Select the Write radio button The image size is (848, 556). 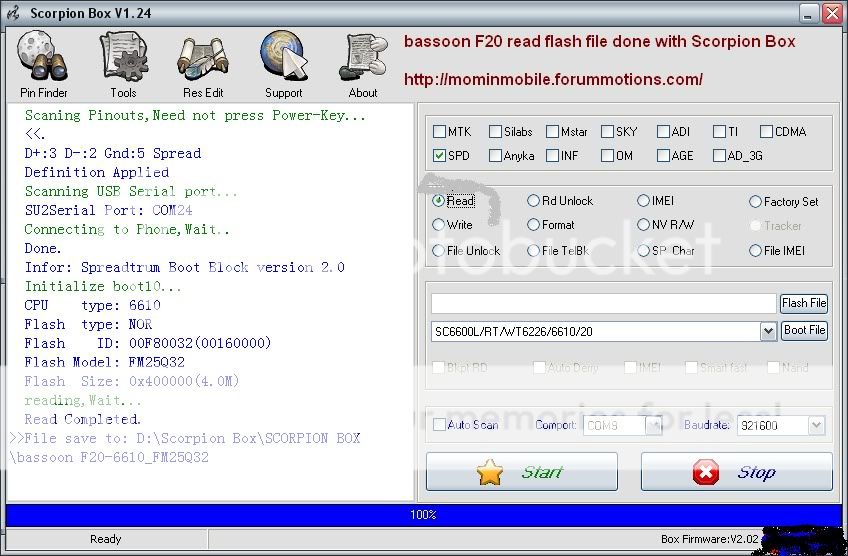click(x=438, y=224)
